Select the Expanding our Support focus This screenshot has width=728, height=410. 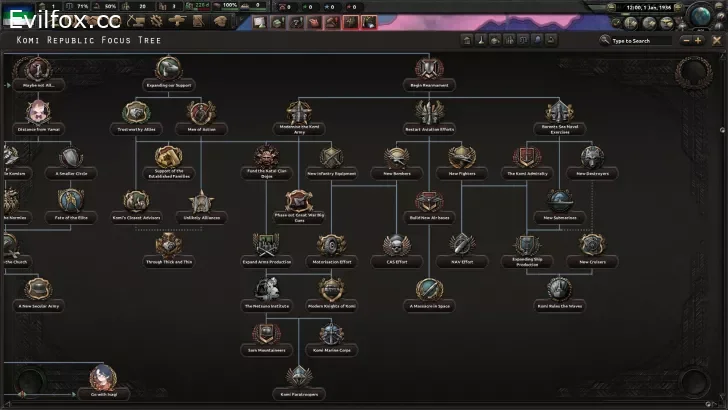coord(168,69)
